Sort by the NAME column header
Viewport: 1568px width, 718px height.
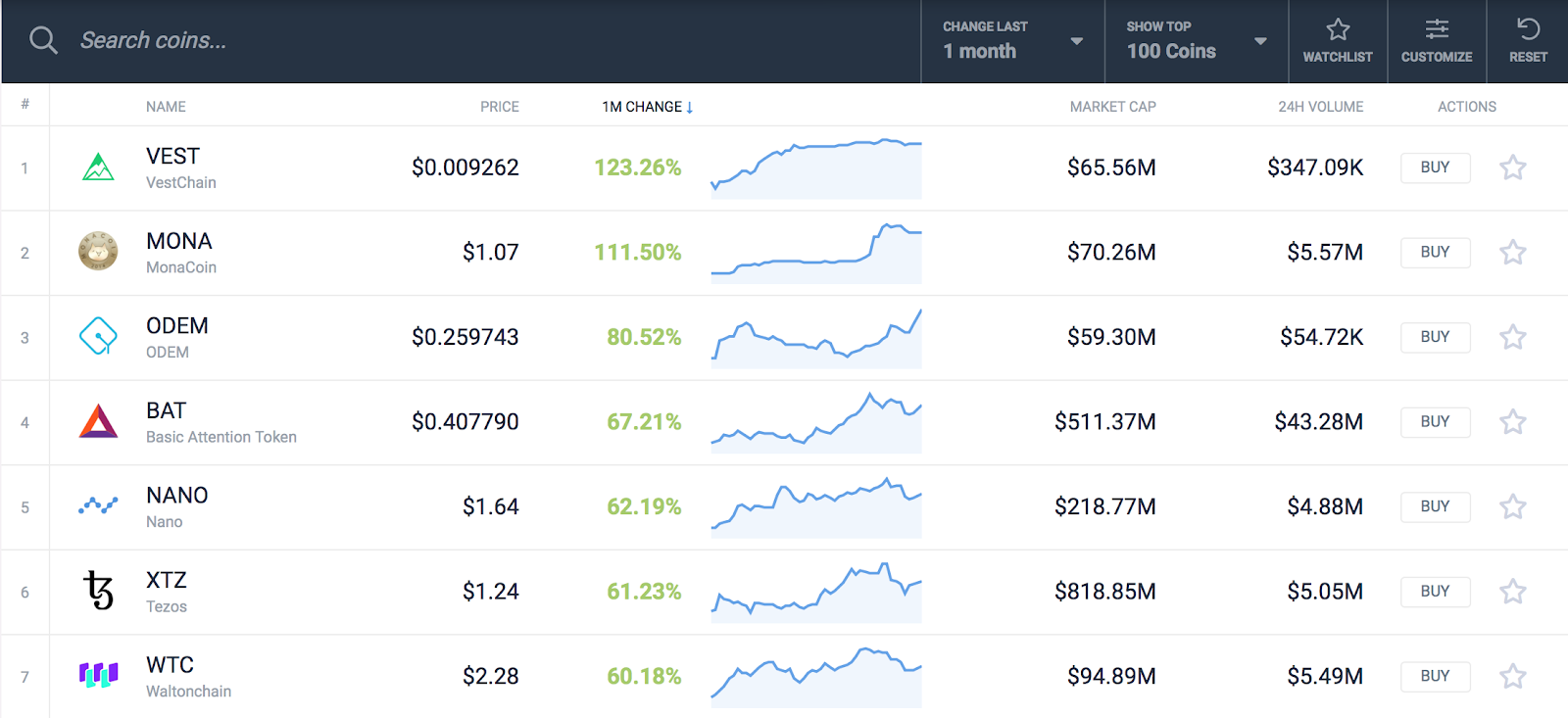pyautogui.click(x=166, y=107)
